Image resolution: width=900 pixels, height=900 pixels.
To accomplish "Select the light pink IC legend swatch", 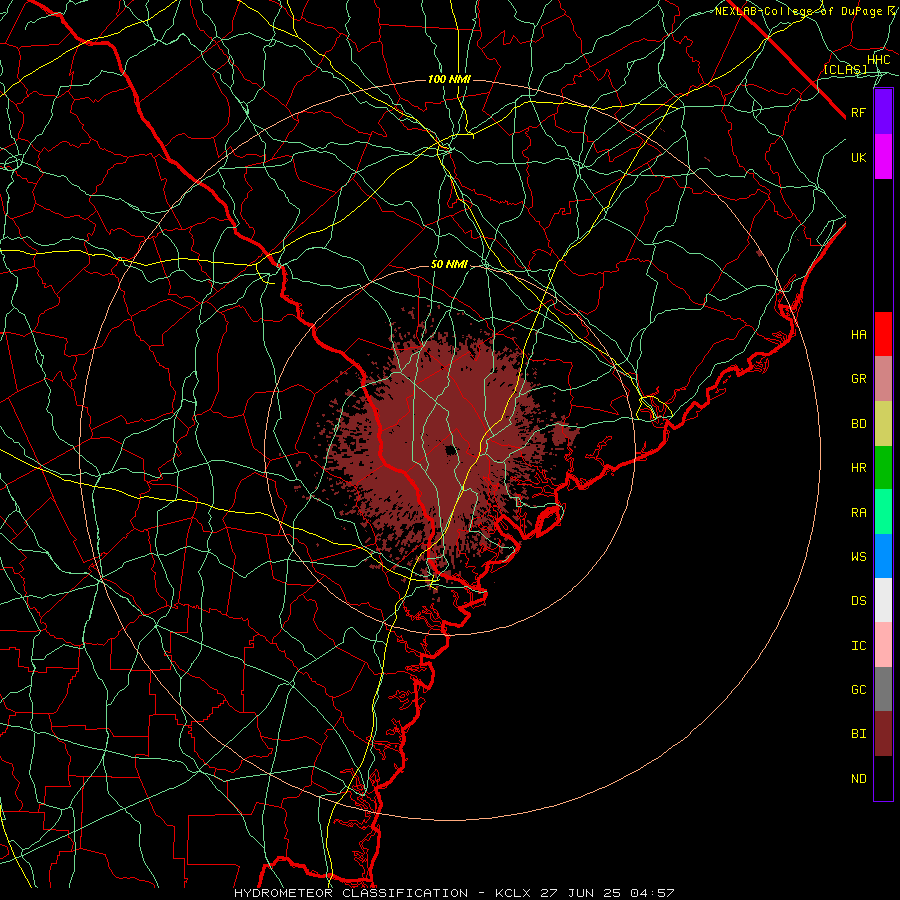I will pyautogui.click(x=883, y=645).
